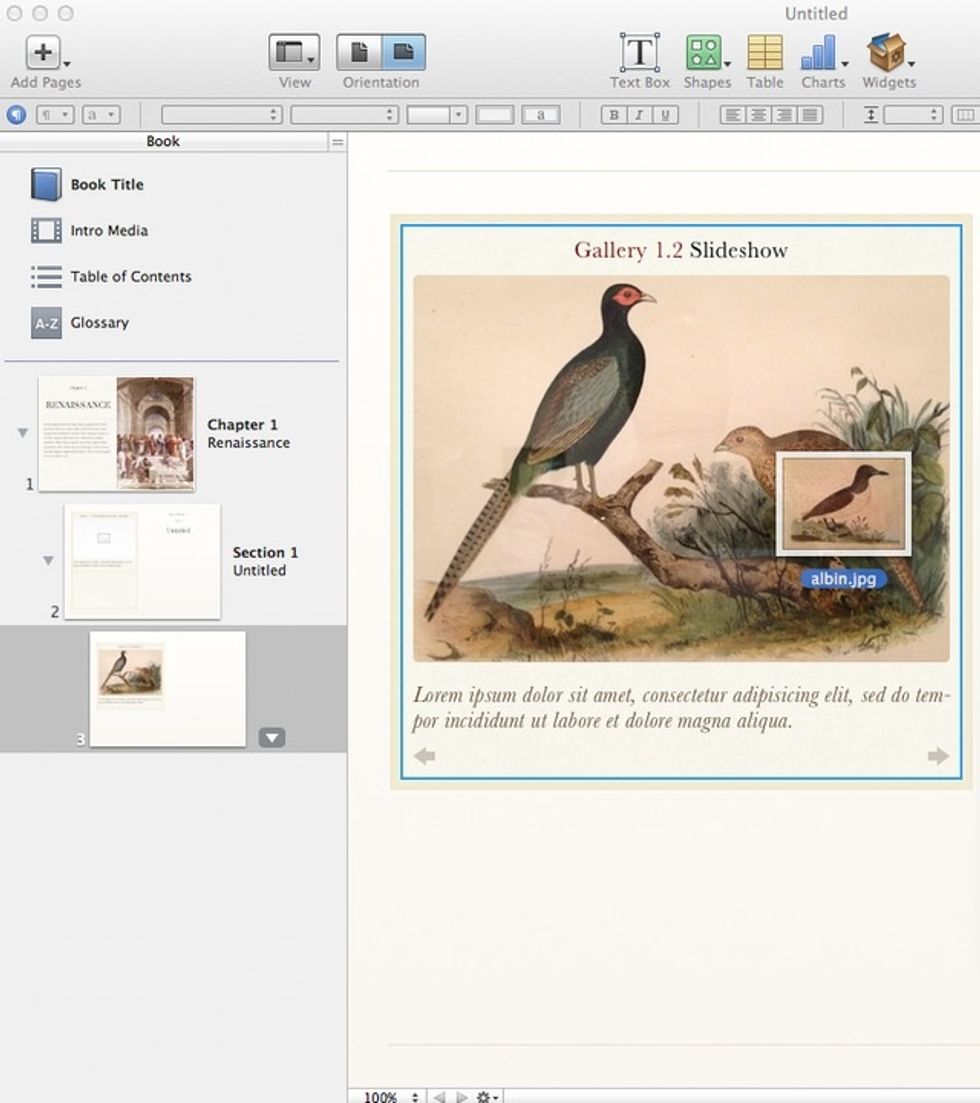Image resolution: width=980 pixels, height=1103 pixels.
Task: Click the Glossary A-Z icon
Action: pos(46,323)
